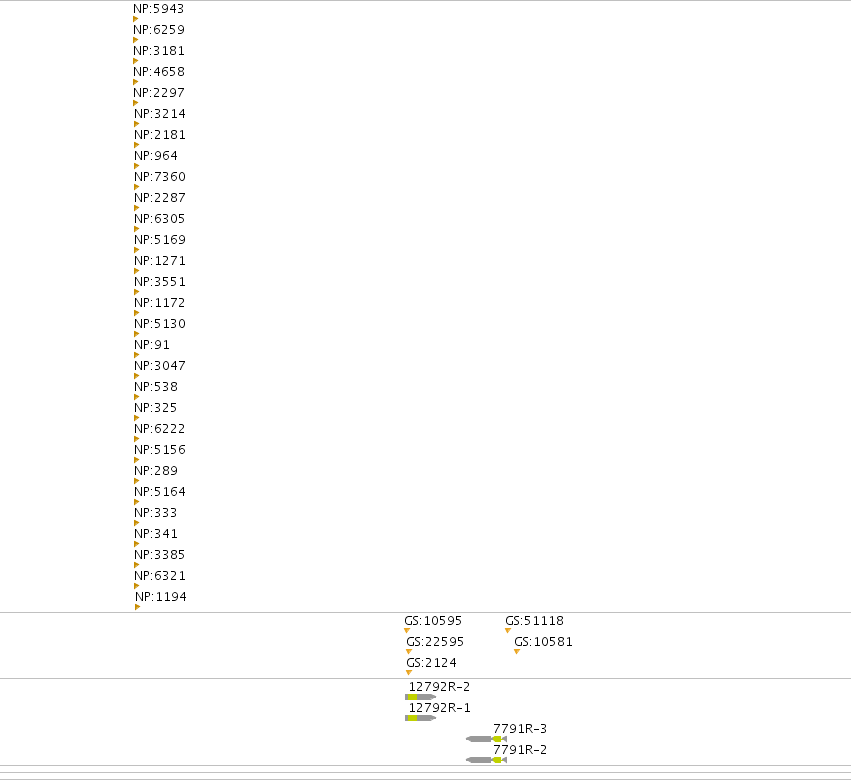Select the NP:341 label
The height and width of the screenshot is (780, 851).
click(156, 534)
